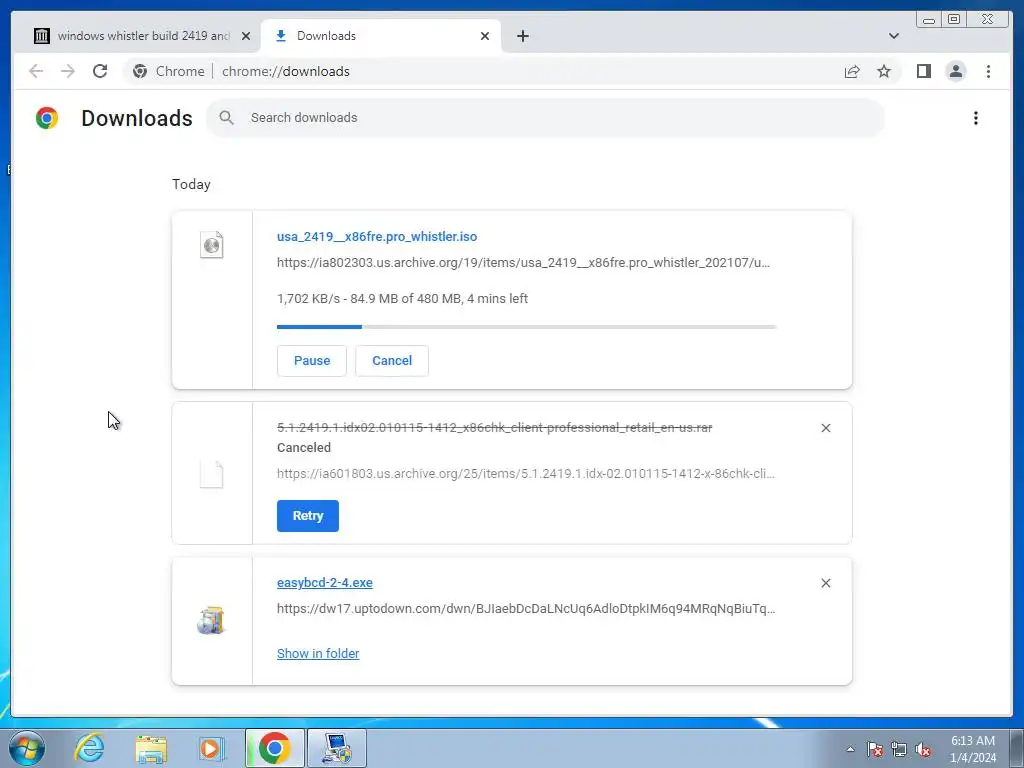Switch to the windows whistler build 2419 tab
This screenshot has width=1024, height=768.
coord(143,36)
